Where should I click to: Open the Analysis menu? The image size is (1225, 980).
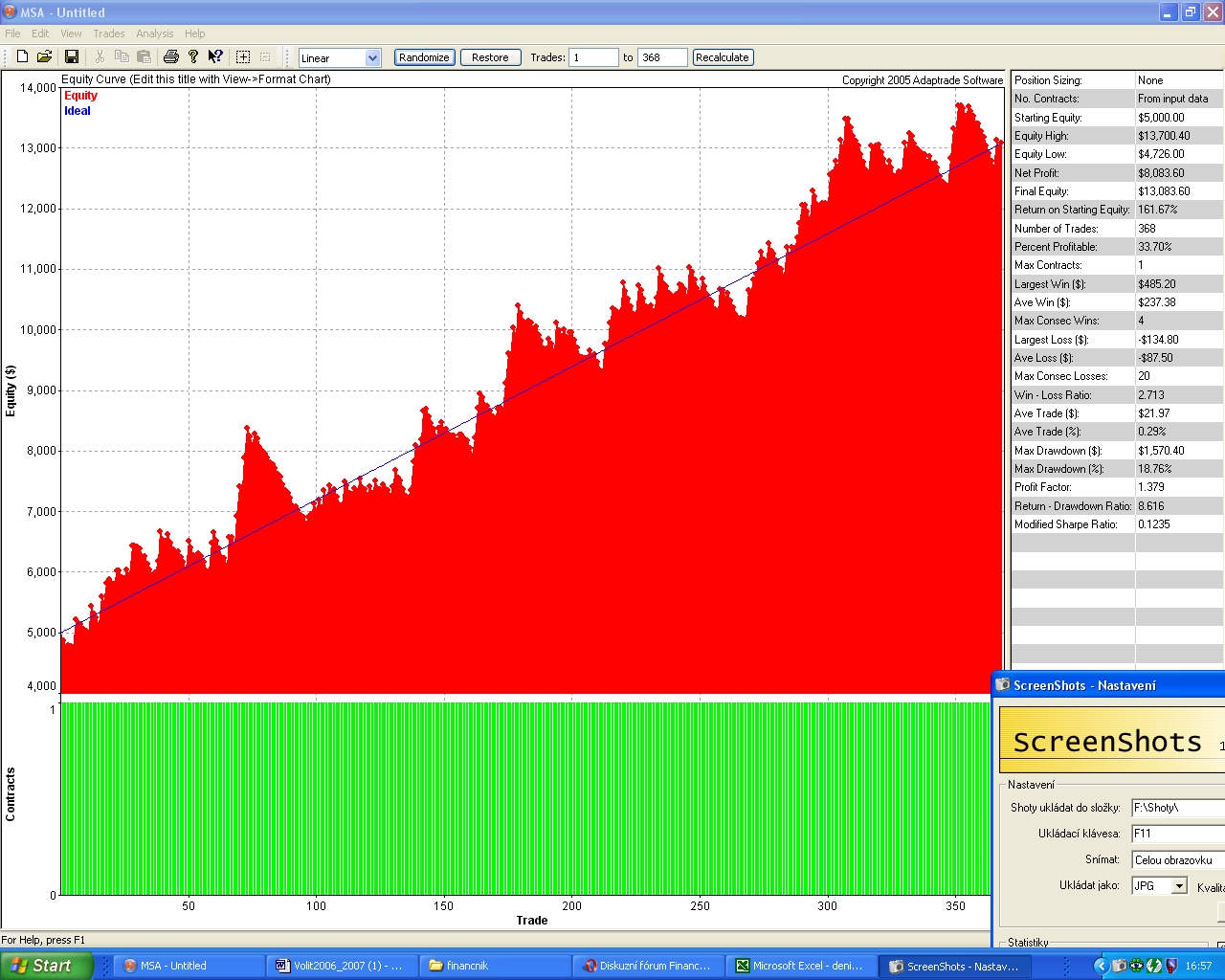(154, 33)
